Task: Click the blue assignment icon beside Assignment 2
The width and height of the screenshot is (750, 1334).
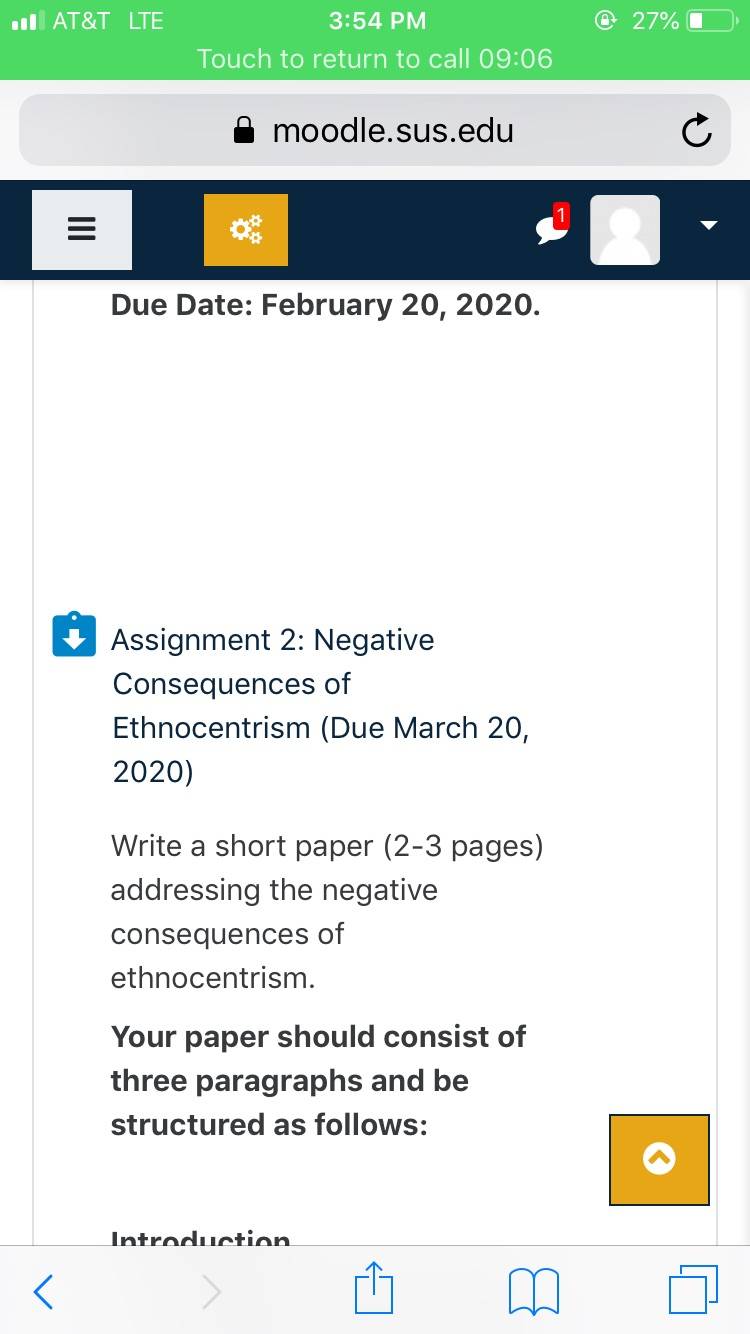Action: (74, 634)
